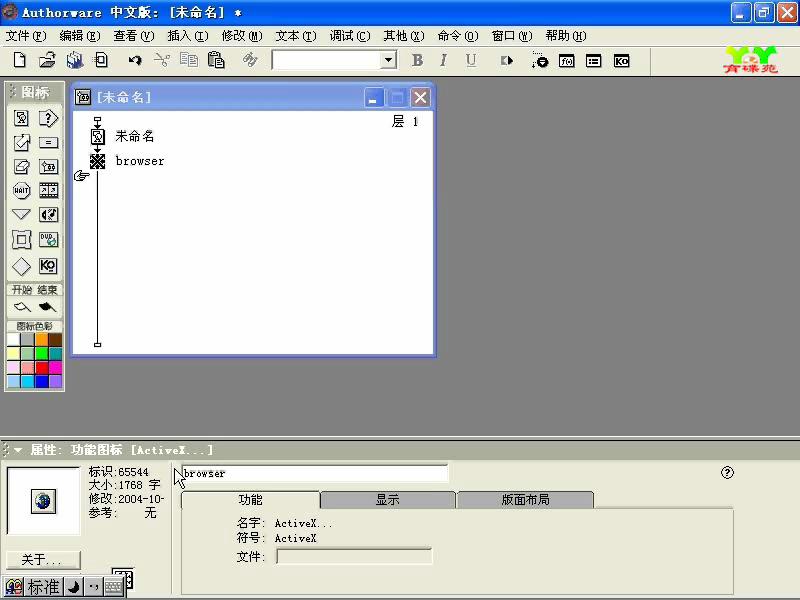Click the 关于... button
The image size is (800, 600).
(43, 560)
